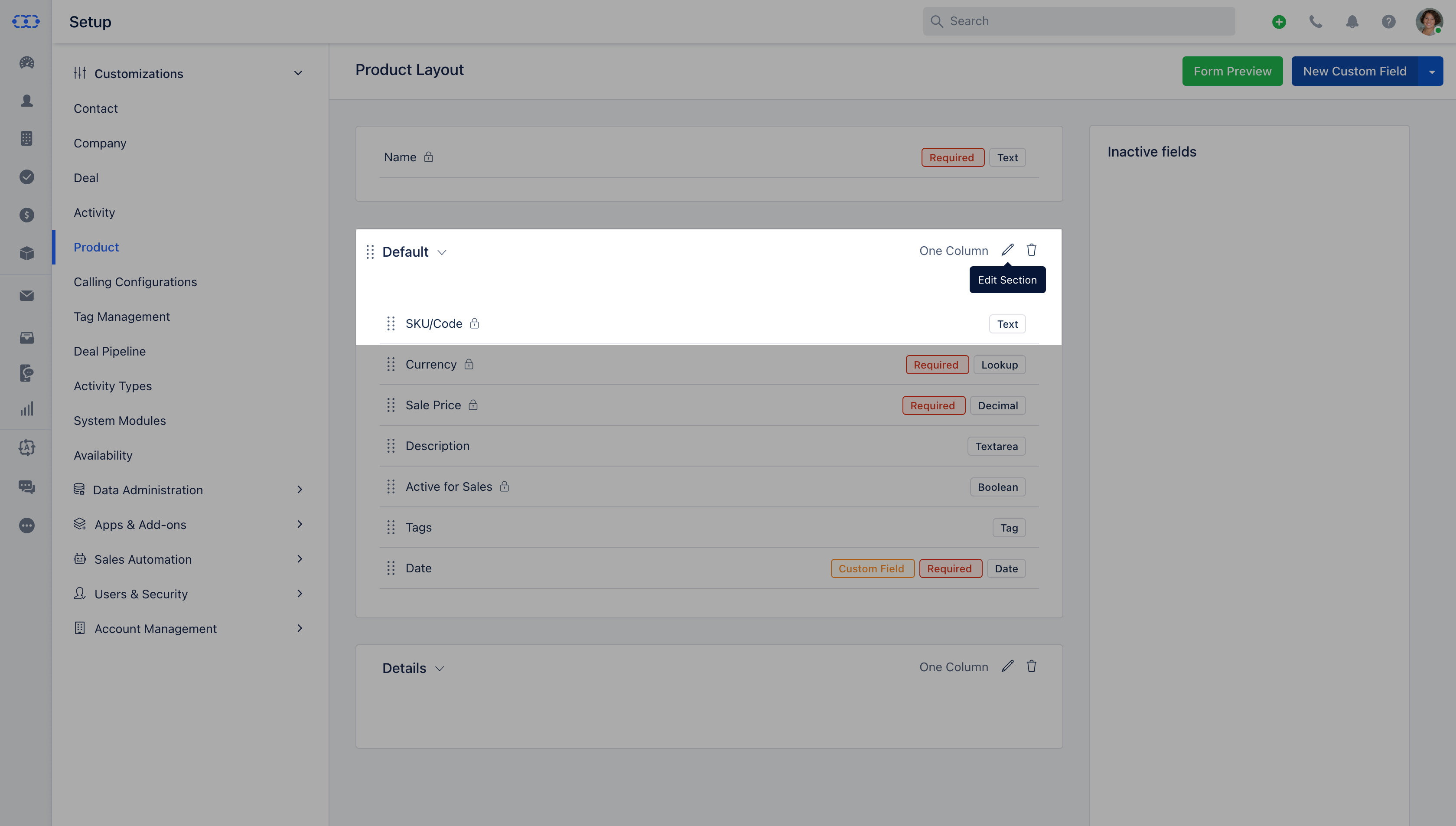Image resolution: width=1456 pixels, height=826 pixels.
Task: Click the pencil icon to edit Default section
Action: click(1007, 250)
